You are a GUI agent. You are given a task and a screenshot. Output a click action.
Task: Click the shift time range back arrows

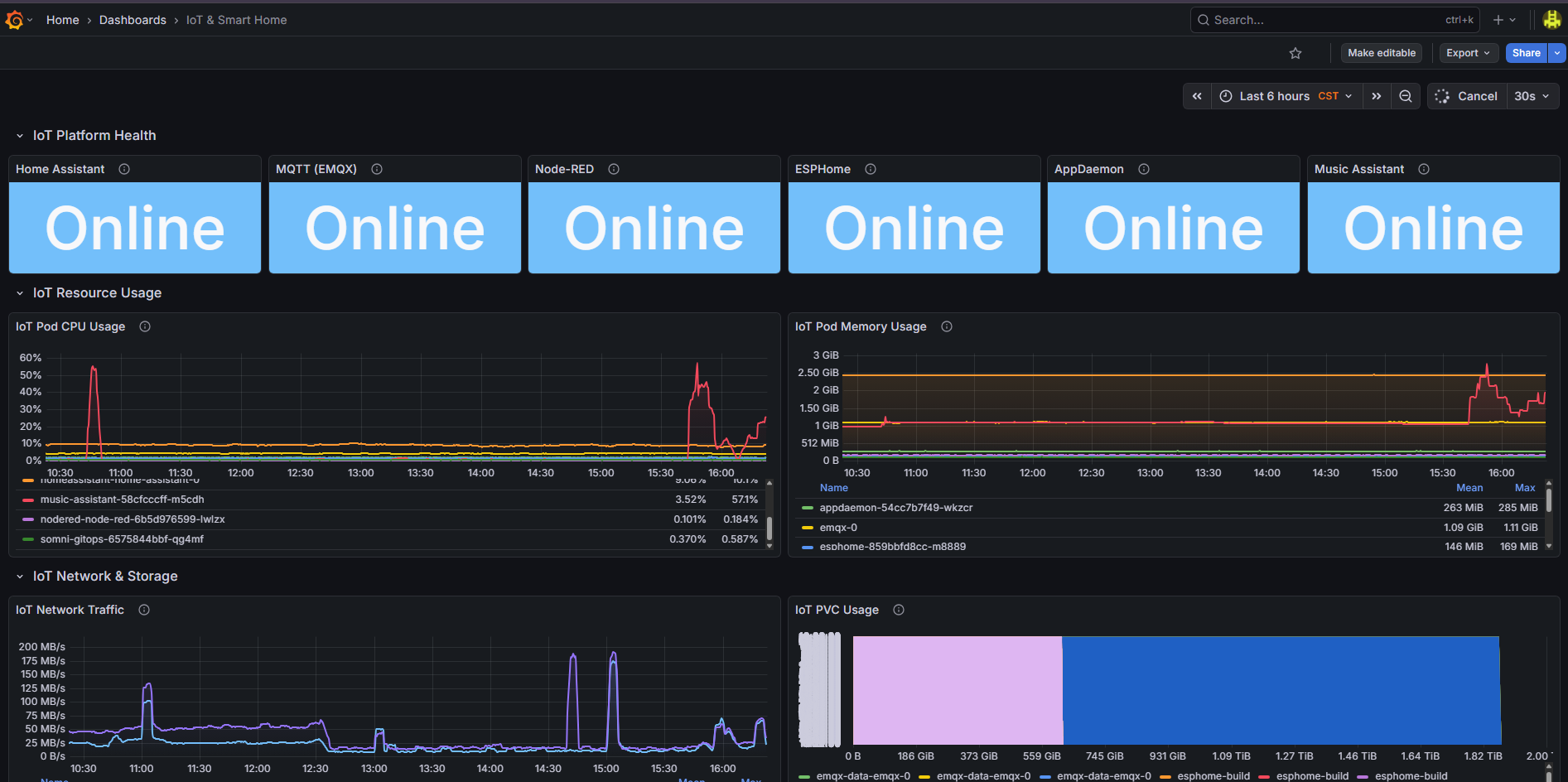(x=1196, y=95)
